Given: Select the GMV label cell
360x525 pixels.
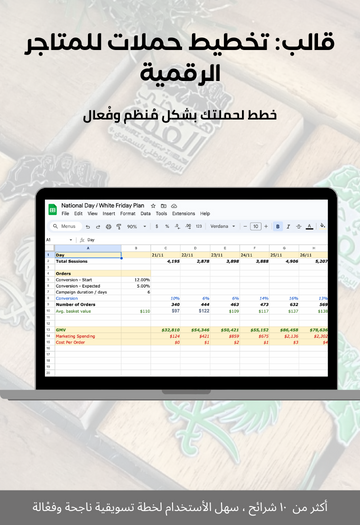Looking at the screenshot, I should [88, 330].
